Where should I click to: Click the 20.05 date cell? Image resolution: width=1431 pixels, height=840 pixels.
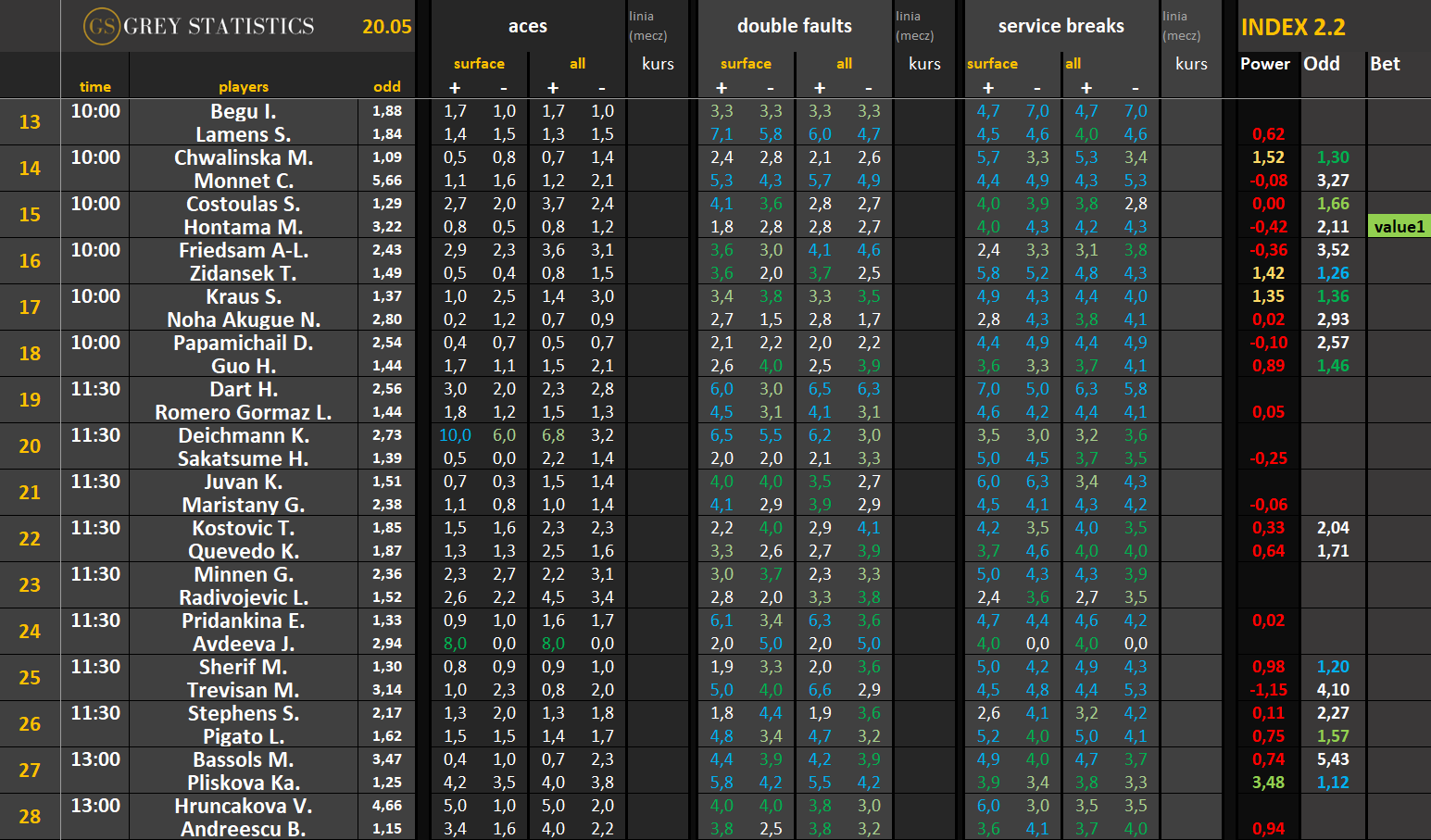coord(387,26)
